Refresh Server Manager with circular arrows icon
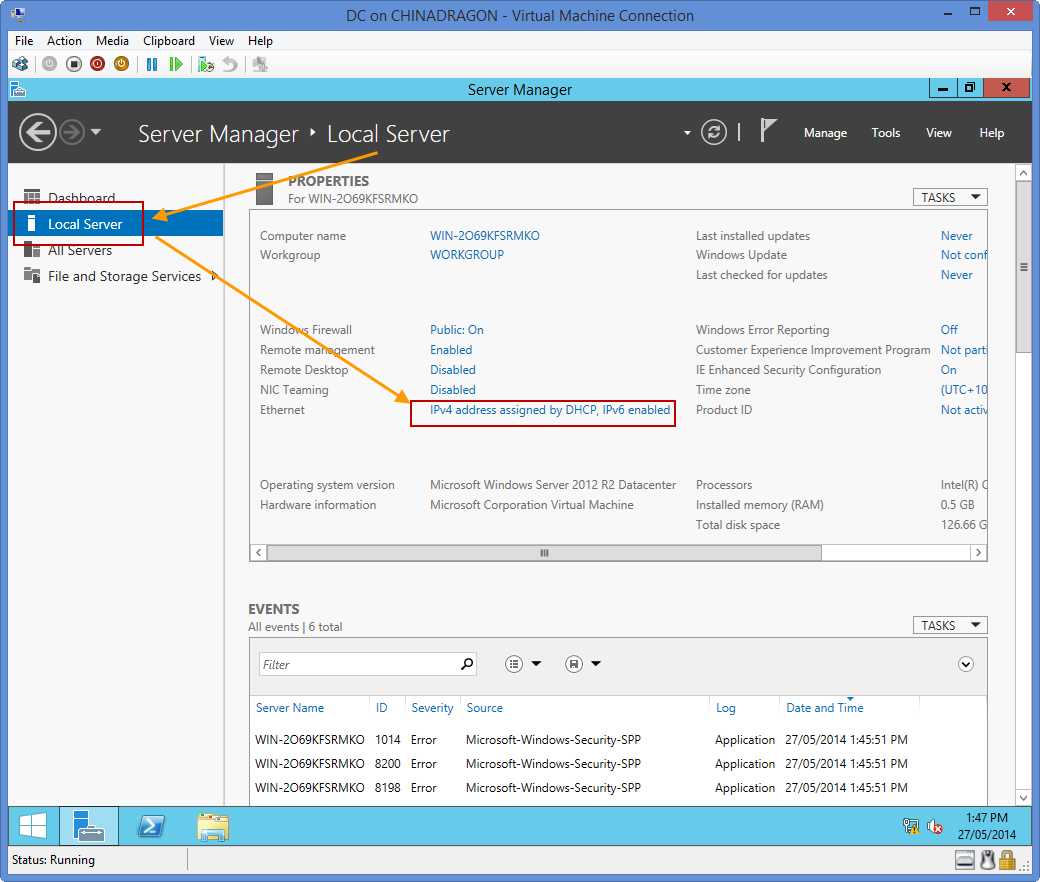1040x882 pixels. (x=714, y=132)
